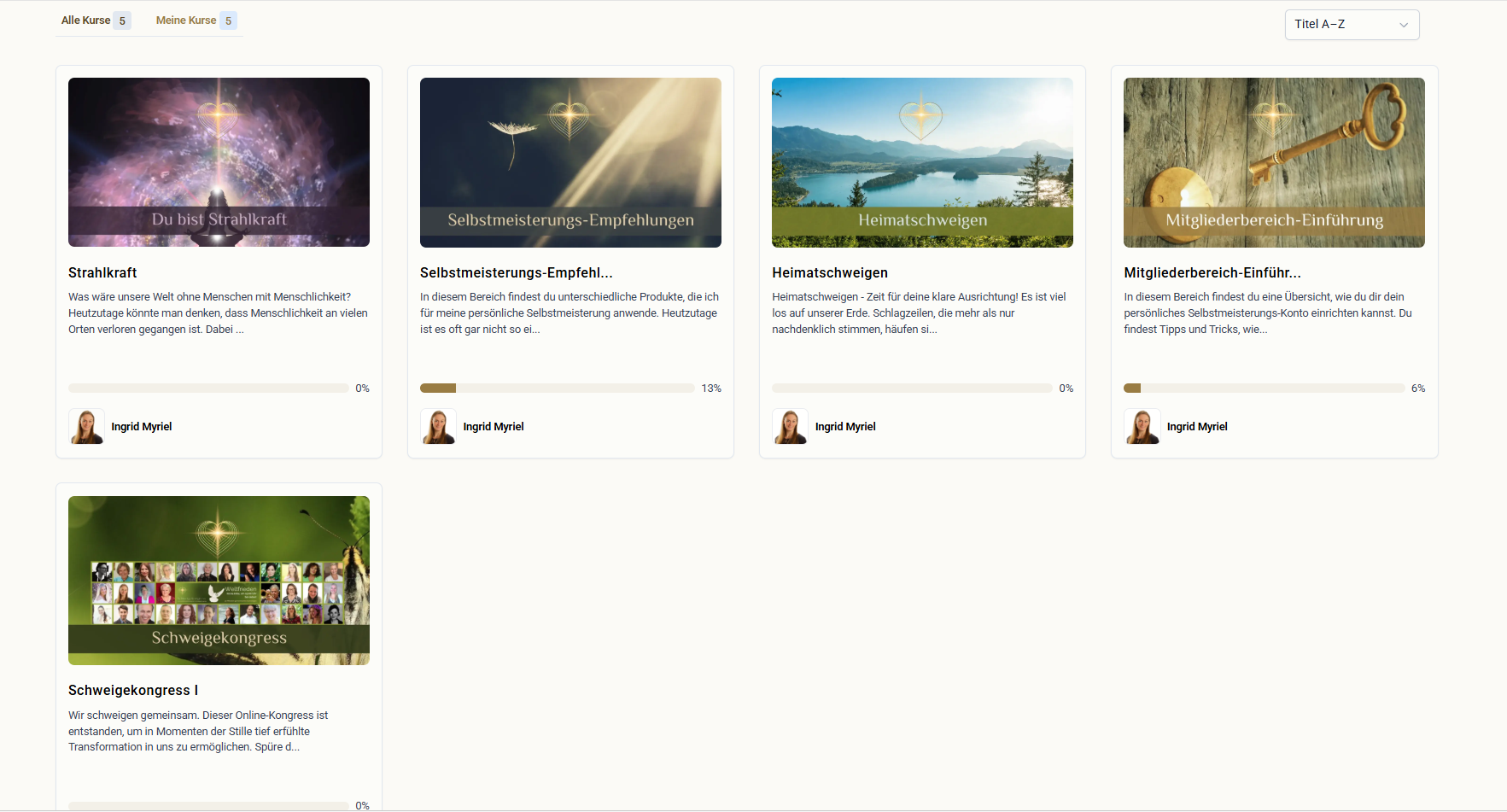Click the Du bist Strahlkraft thumbnail

[x=219, y=162]
